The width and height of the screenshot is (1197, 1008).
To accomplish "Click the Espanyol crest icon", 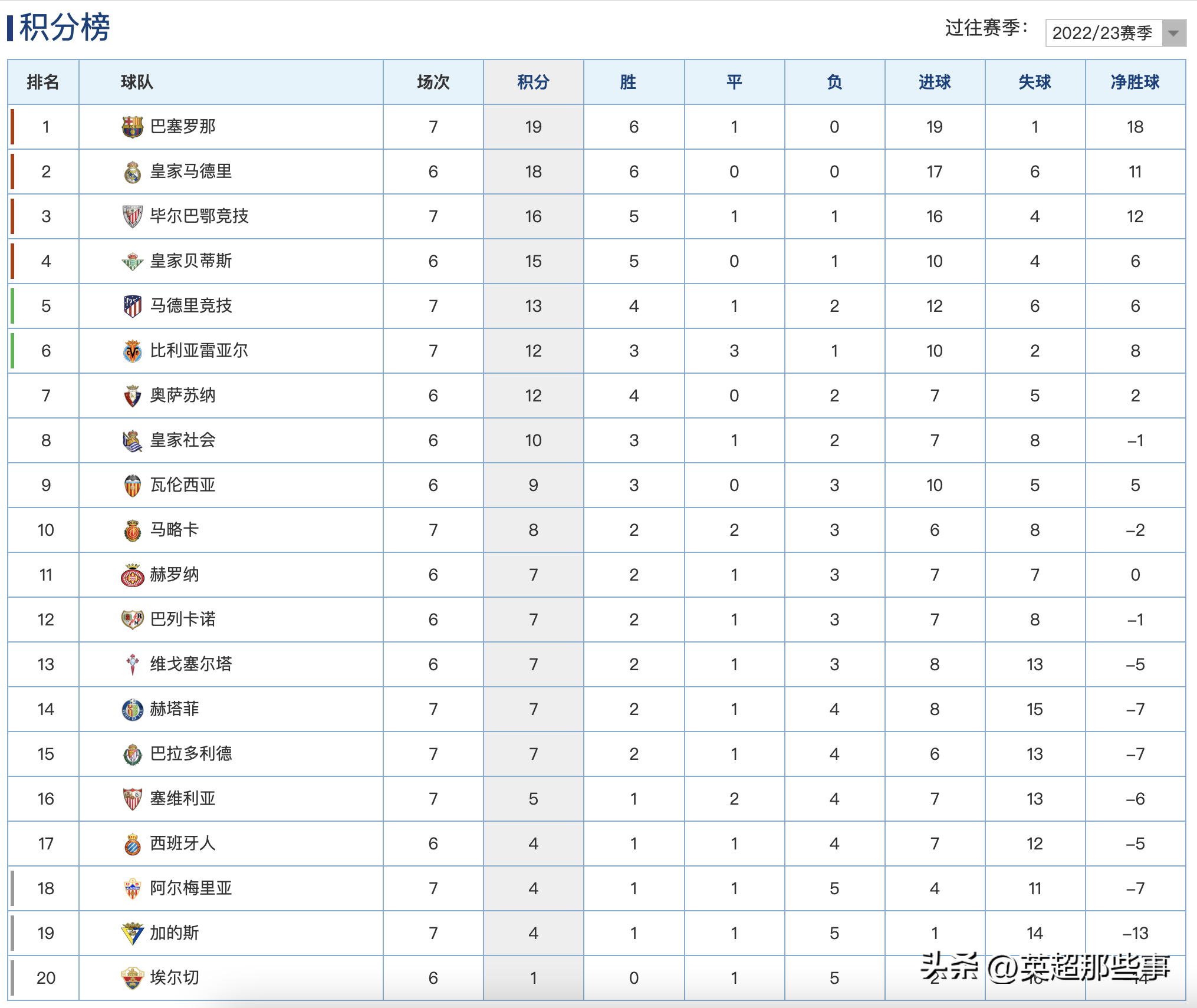I will pyautogui.click(x=133, y=844).
